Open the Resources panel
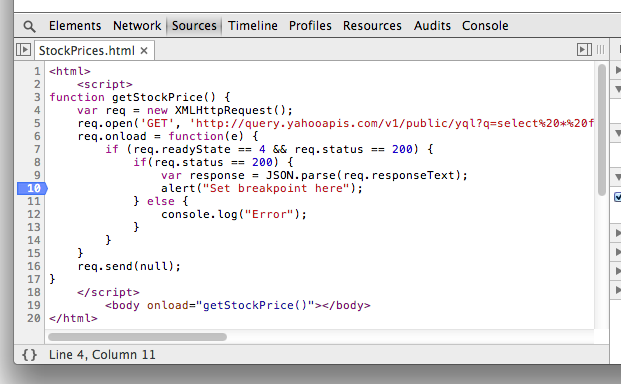 point(372,26)
